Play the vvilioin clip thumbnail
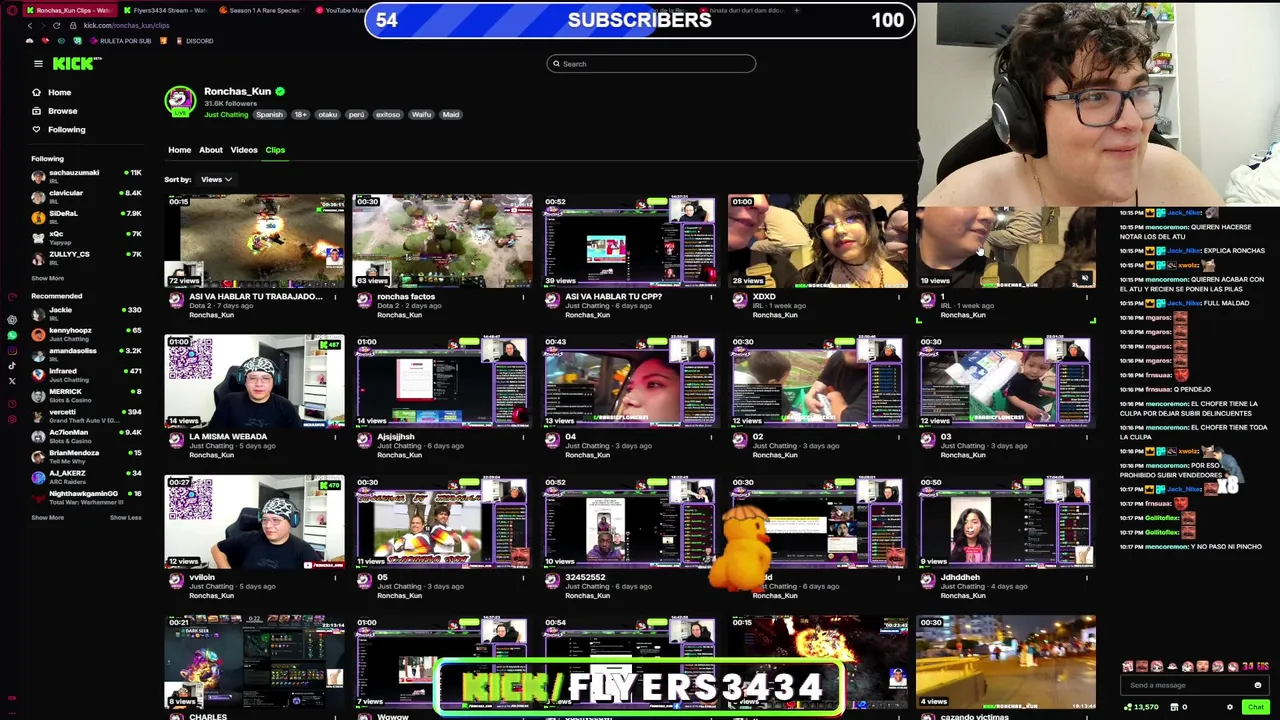The image size is (1280, 720). (255, 521)
